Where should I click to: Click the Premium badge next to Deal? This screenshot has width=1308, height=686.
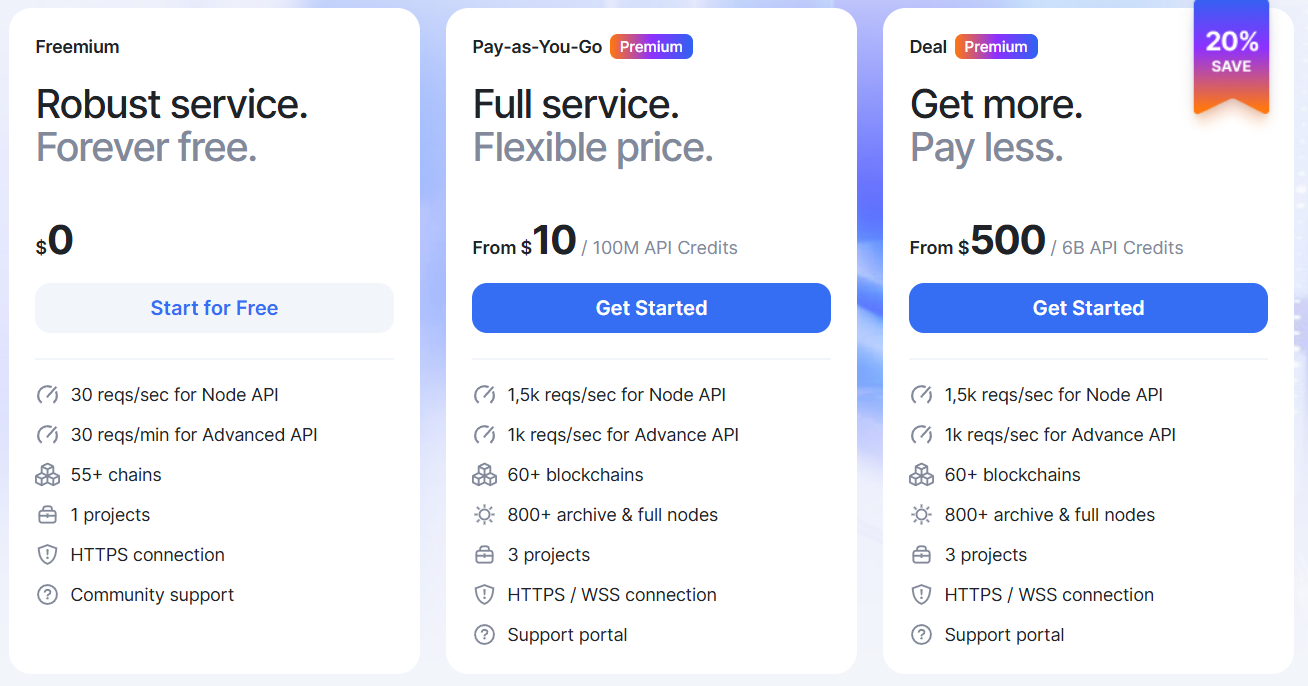pyautogui.click(x=996, y=47)
